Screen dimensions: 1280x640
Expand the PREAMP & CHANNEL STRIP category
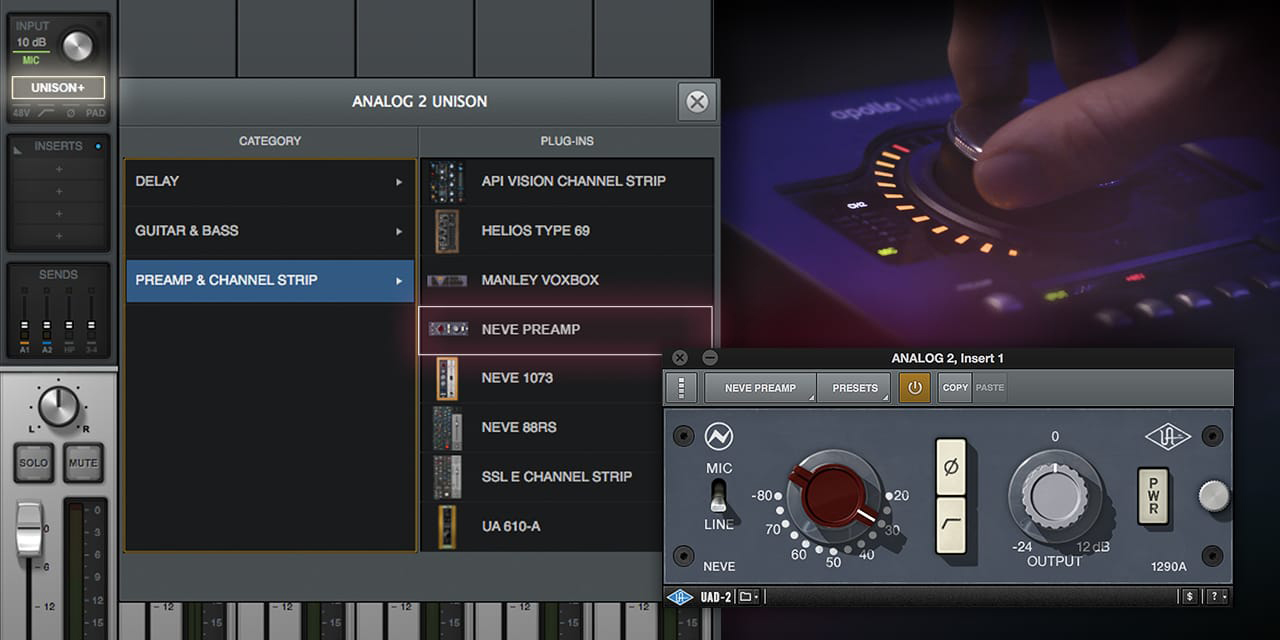point(269,280)
